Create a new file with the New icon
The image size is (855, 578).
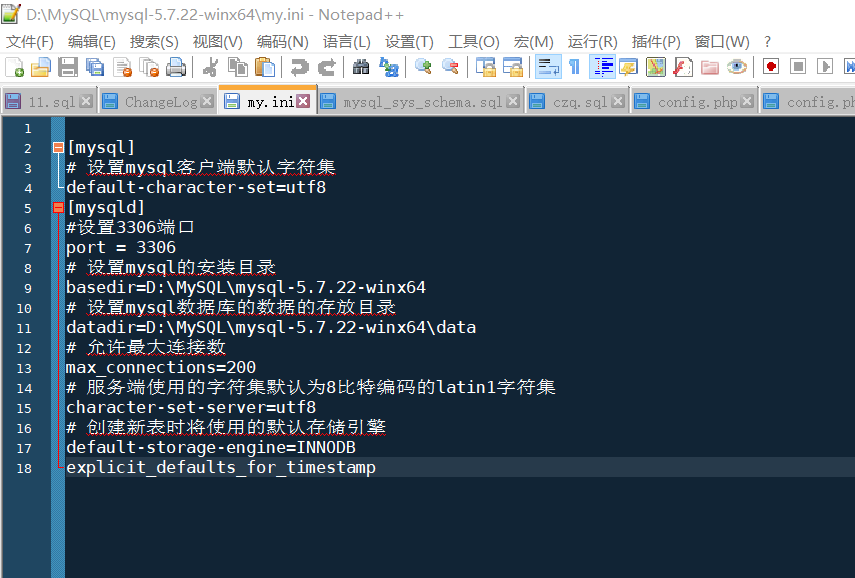14,67
